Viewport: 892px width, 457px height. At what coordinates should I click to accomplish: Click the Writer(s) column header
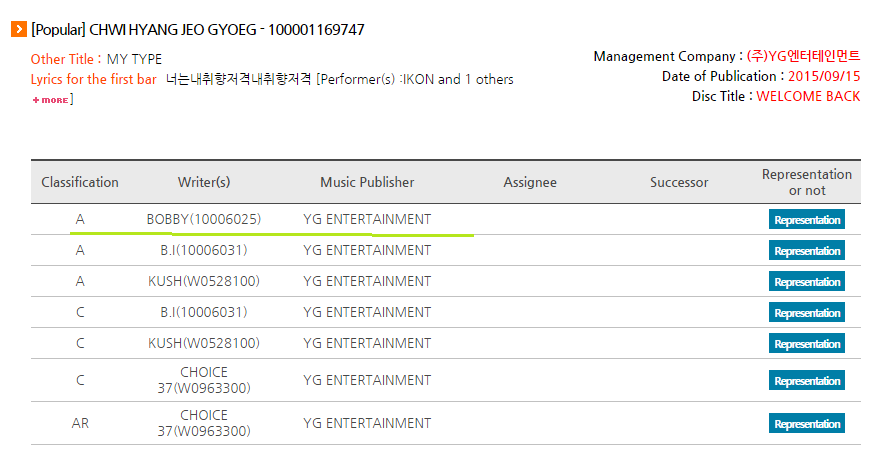click(204, 182)
